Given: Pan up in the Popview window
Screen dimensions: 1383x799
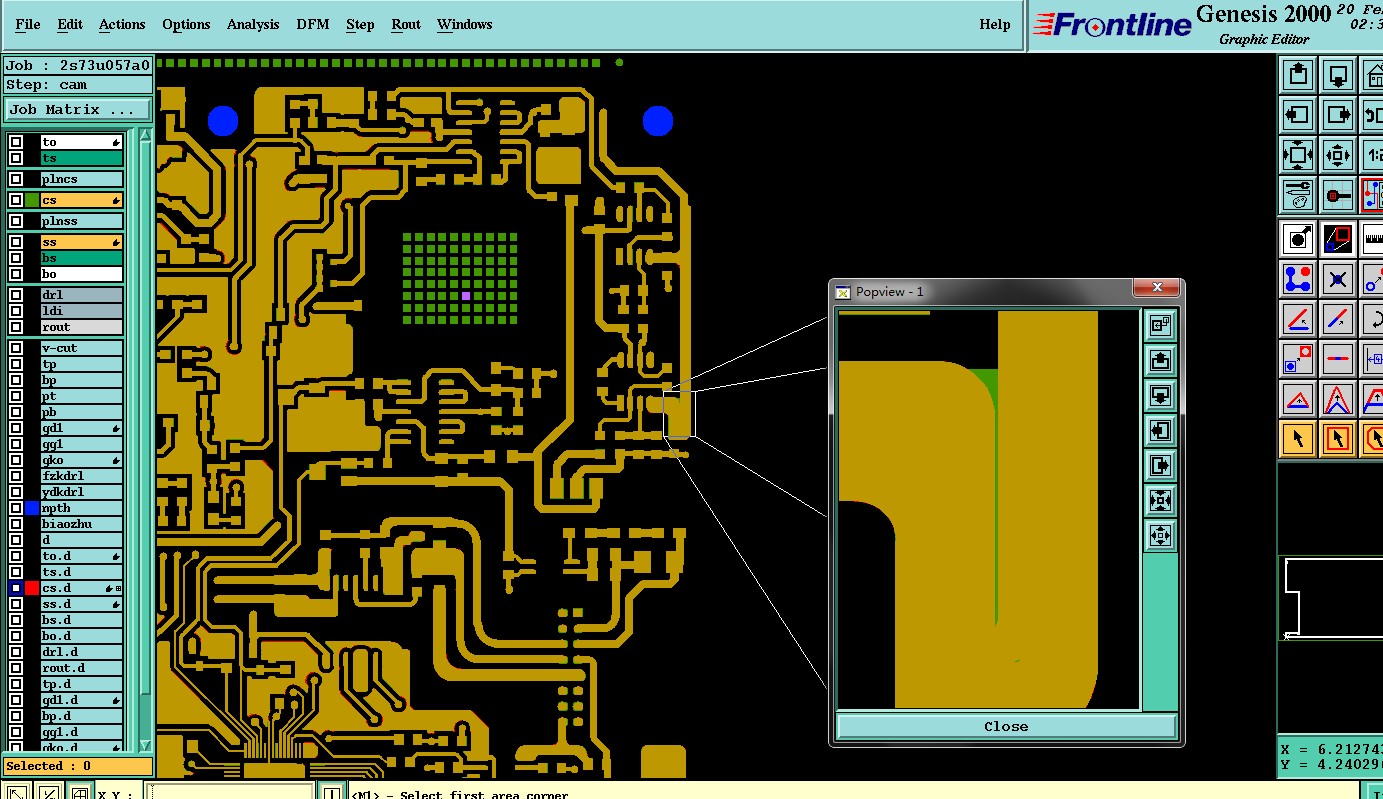Looking at the screenshot, I should [1160, 360].
